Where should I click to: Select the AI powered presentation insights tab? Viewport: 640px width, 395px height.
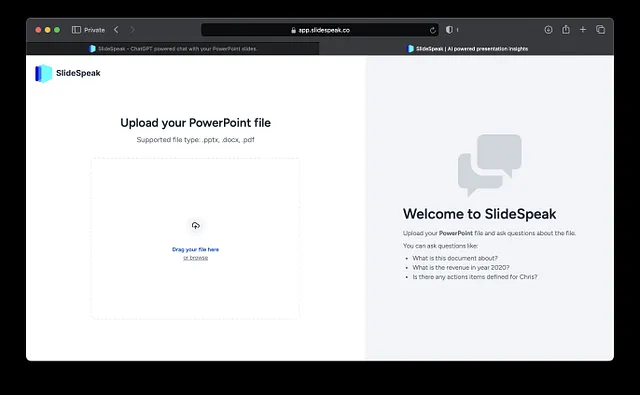coord(467,49)
